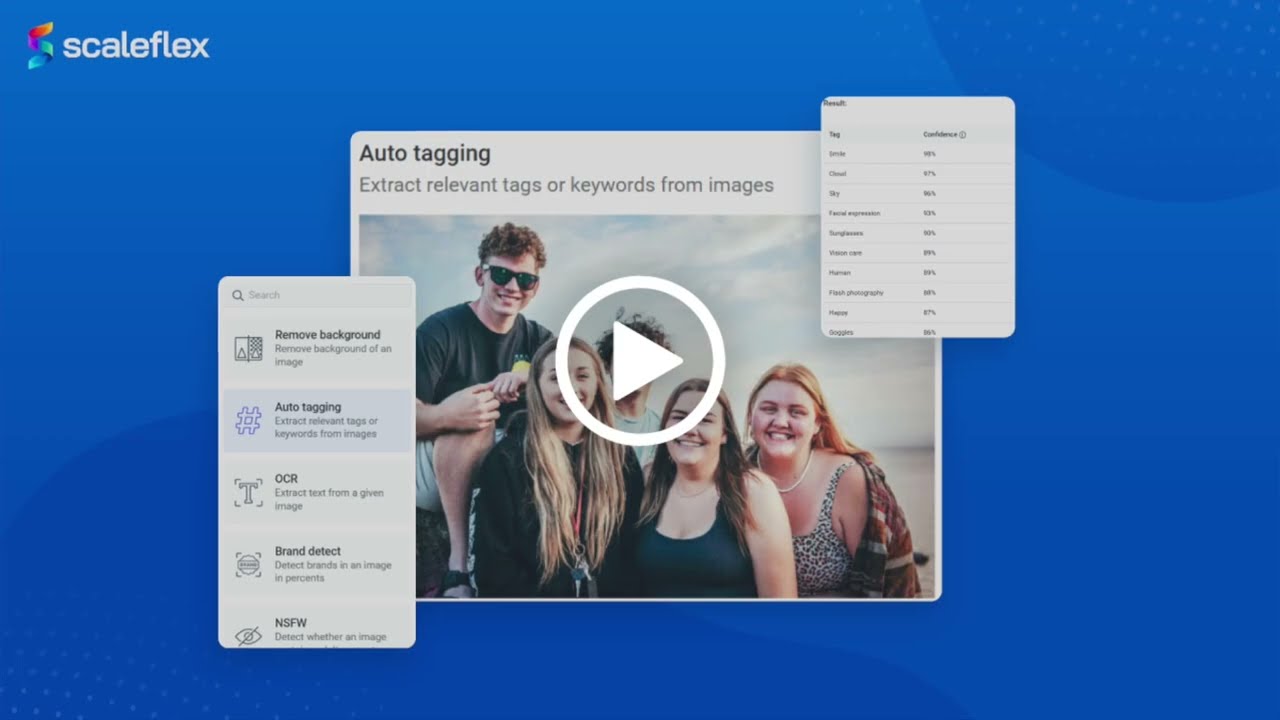Click the Remove background tool icon
This screenshot has width=1280, height=720.
point(248,348)
